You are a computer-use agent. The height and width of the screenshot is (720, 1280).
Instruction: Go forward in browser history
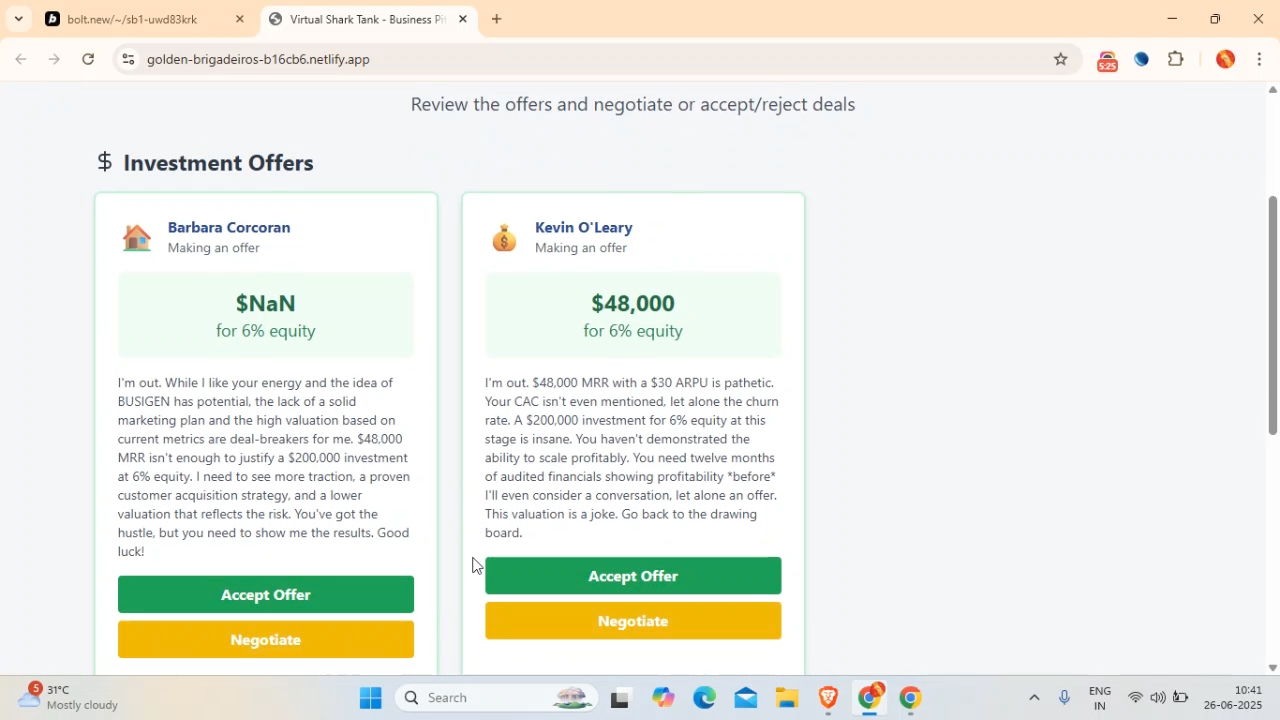55,60
